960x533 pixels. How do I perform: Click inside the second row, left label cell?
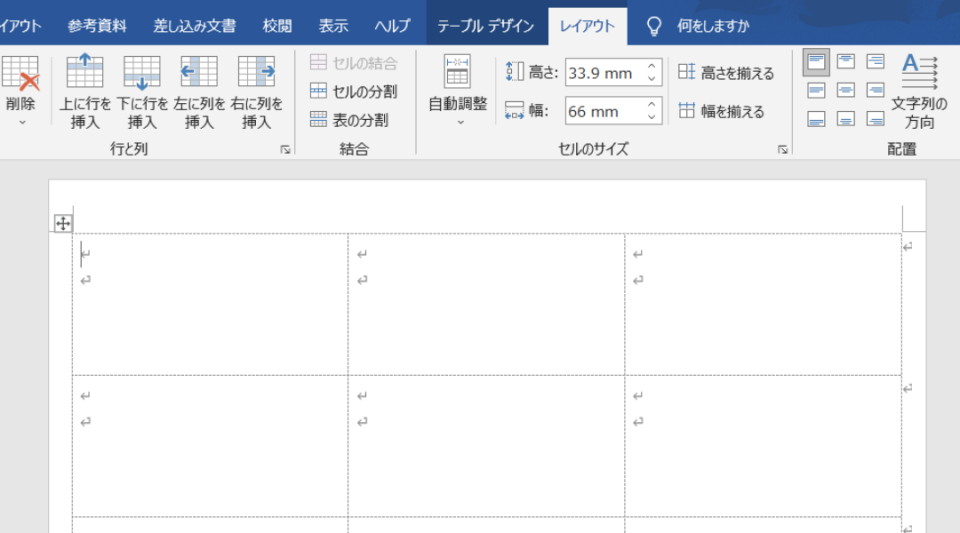pos(210,446)
